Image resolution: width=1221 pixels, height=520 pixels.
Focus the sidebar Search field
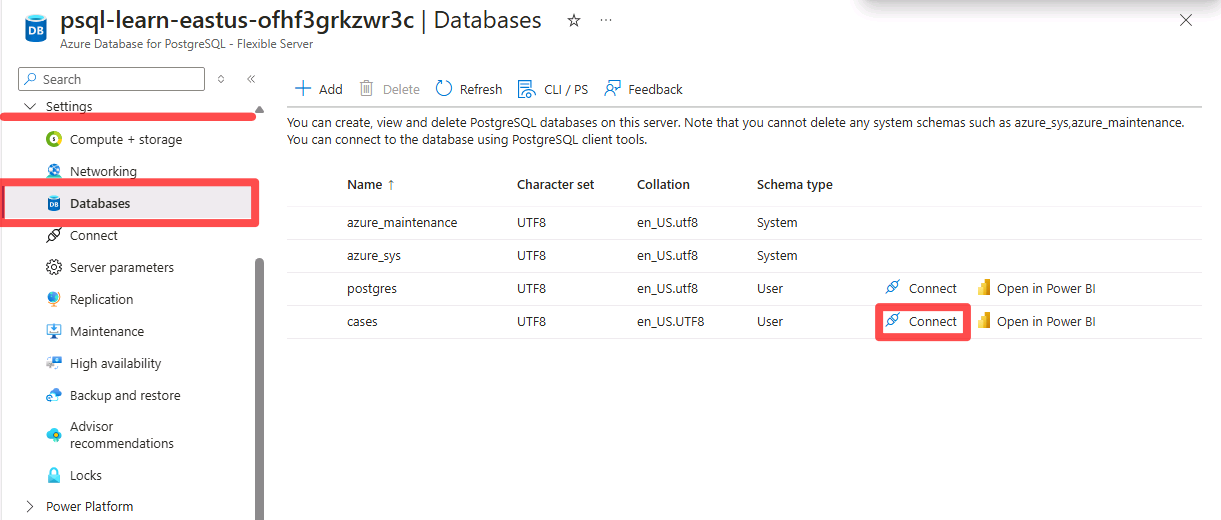111,79
